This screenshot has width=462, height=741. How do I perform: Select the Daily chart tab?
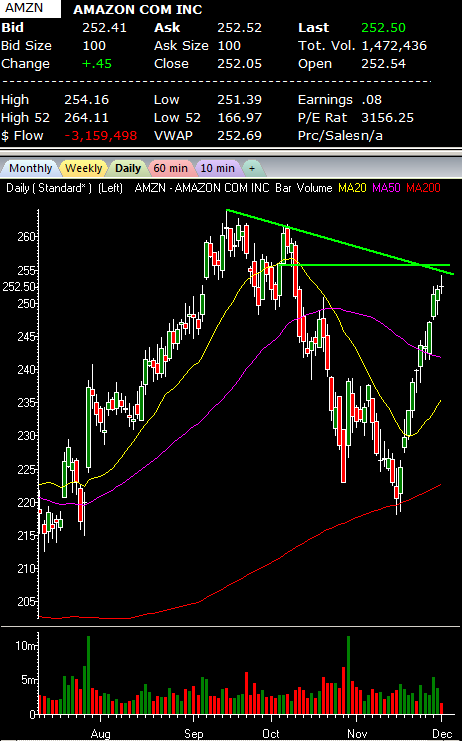click(128, 168)
